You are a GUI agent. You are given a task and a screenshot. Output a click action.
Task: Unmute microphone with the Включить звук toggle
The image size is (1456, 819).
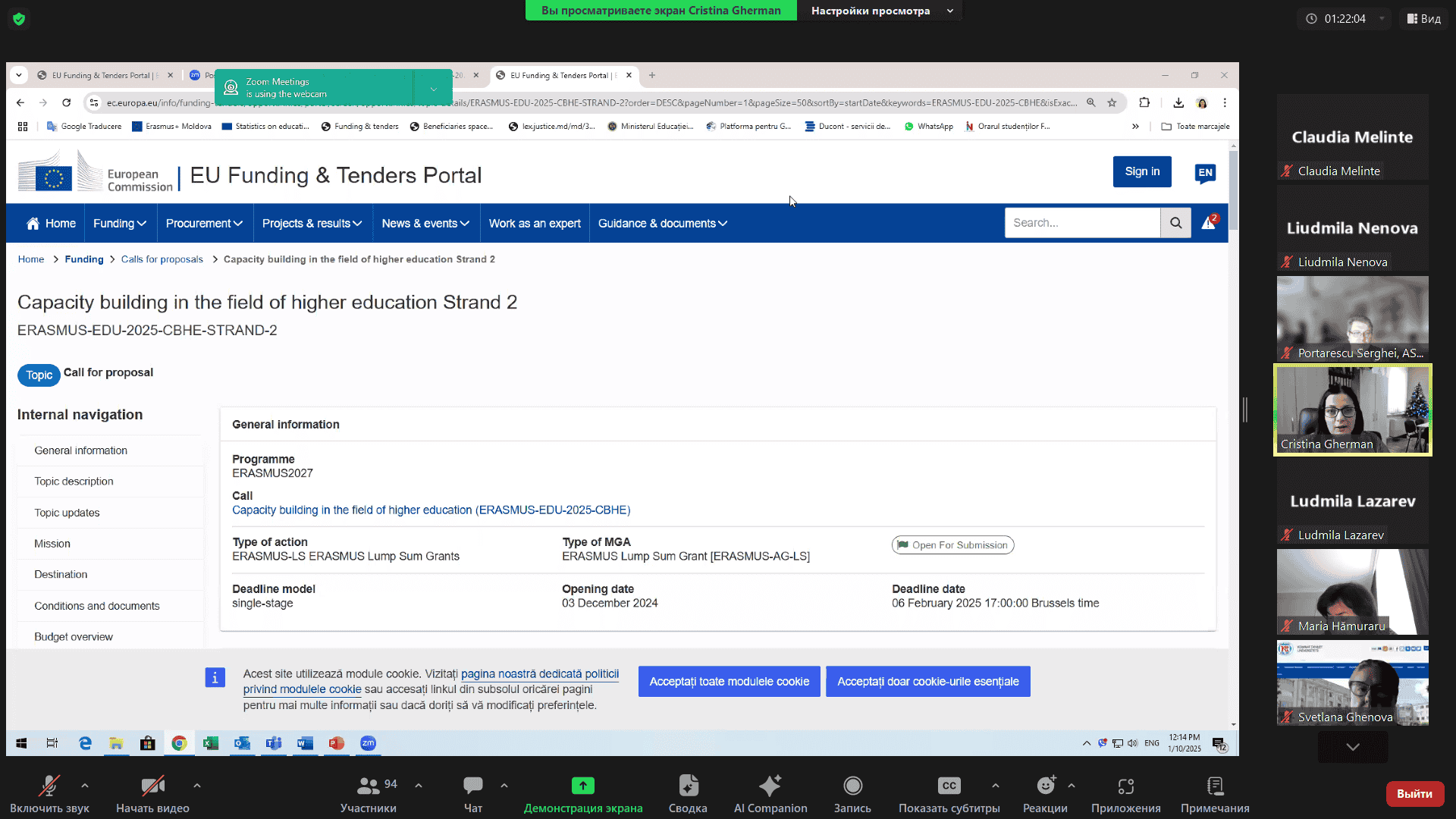click(49, 786)
